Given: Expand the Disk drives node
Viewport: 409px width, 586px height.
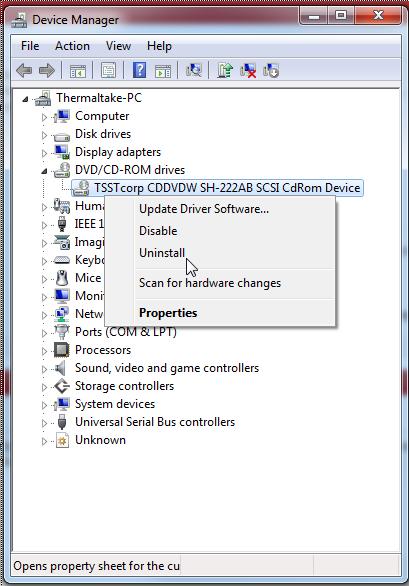Looking at the screenshot, I should pyautogui.click(x=44, y=135).
